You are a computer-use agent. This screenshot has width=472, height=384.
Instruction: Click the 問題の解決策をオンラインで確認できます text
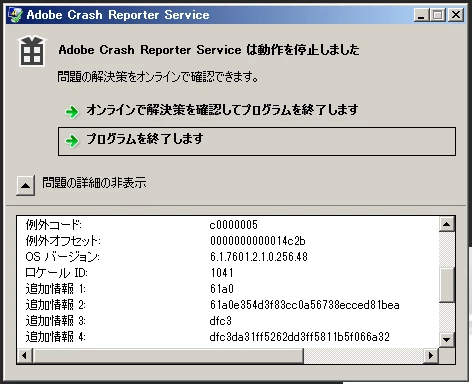[158, 77]
